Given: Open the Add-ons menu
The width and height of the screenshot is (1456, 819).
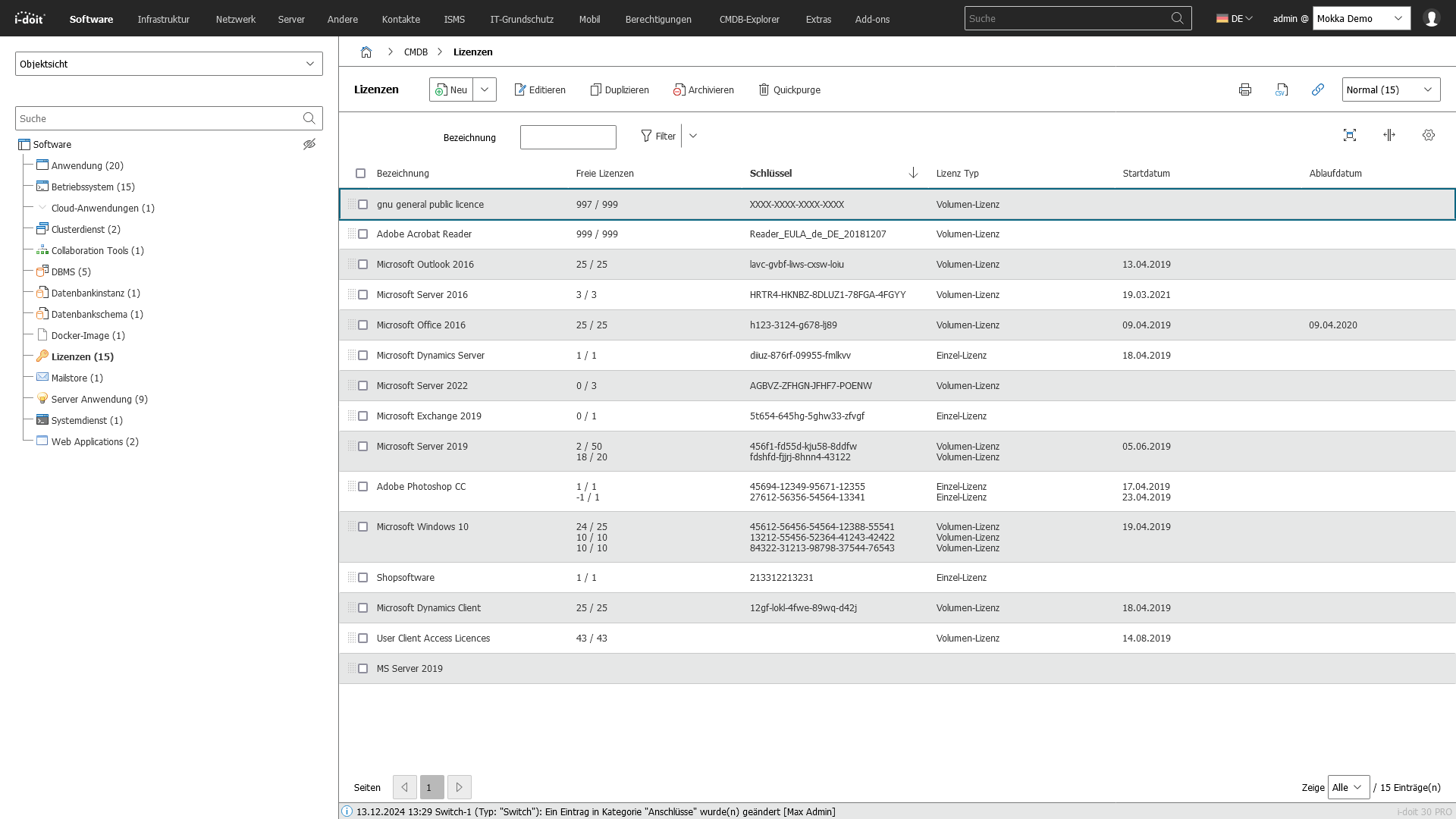Looking at the screenshot, I should (x=872, y=19).
